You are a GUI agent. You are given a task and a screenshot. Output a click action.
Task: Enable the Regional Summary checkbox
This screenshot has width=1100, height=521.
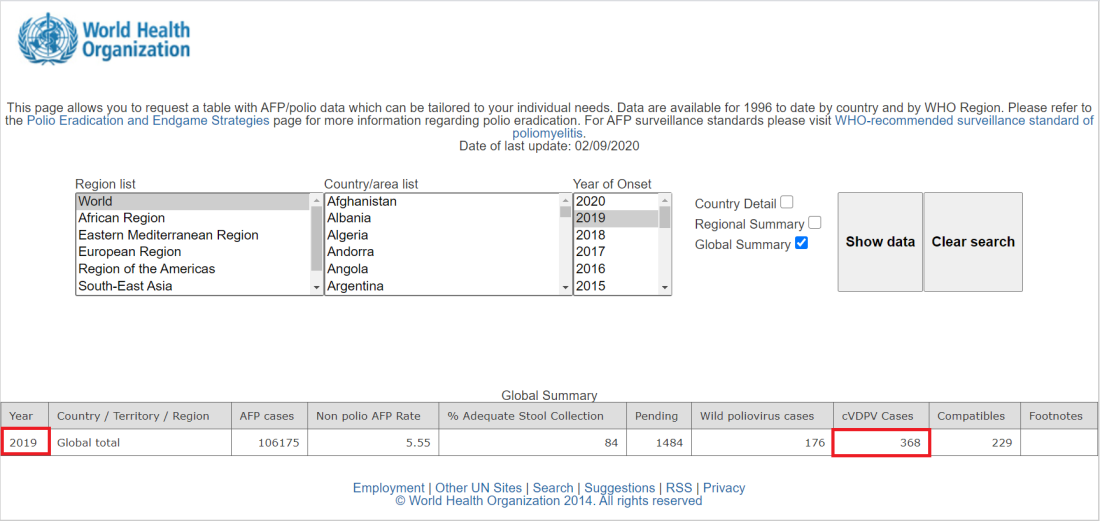tap(814, 223)
